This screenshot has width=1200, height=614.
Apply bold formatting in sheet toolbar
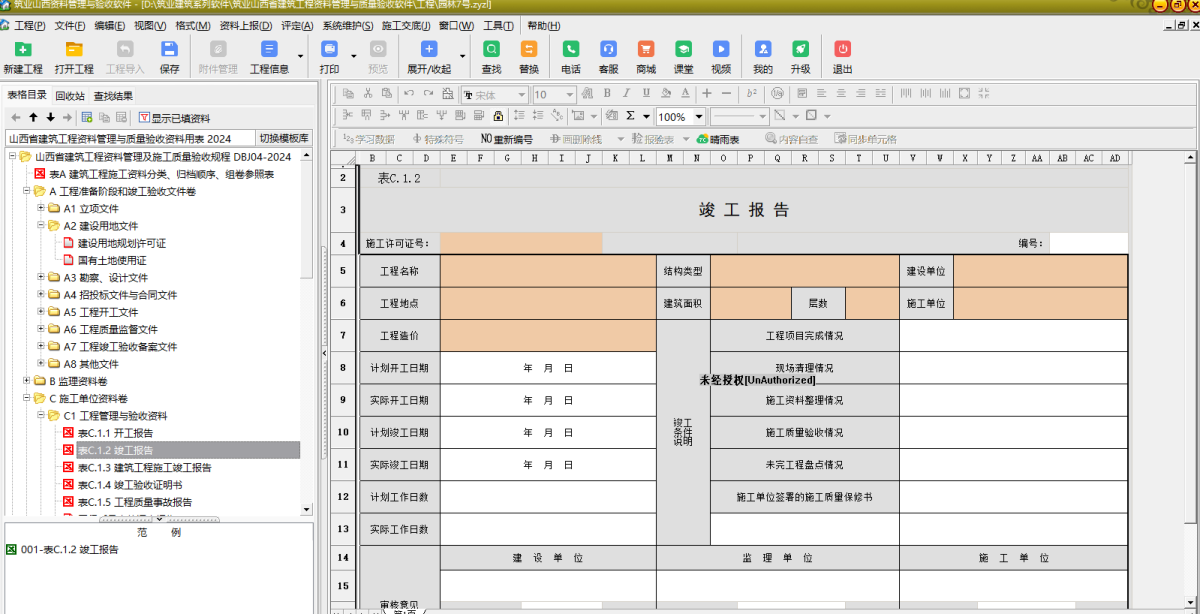606,94
